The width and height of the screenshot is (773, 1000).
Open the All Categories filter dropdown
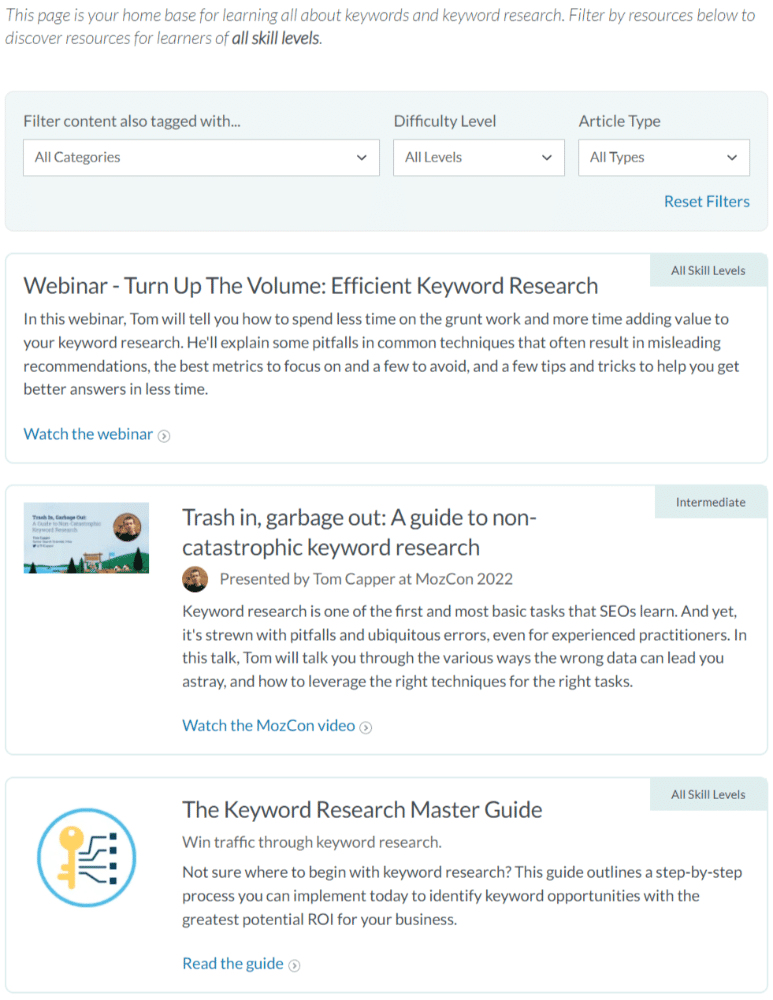[x=200, y=157]
